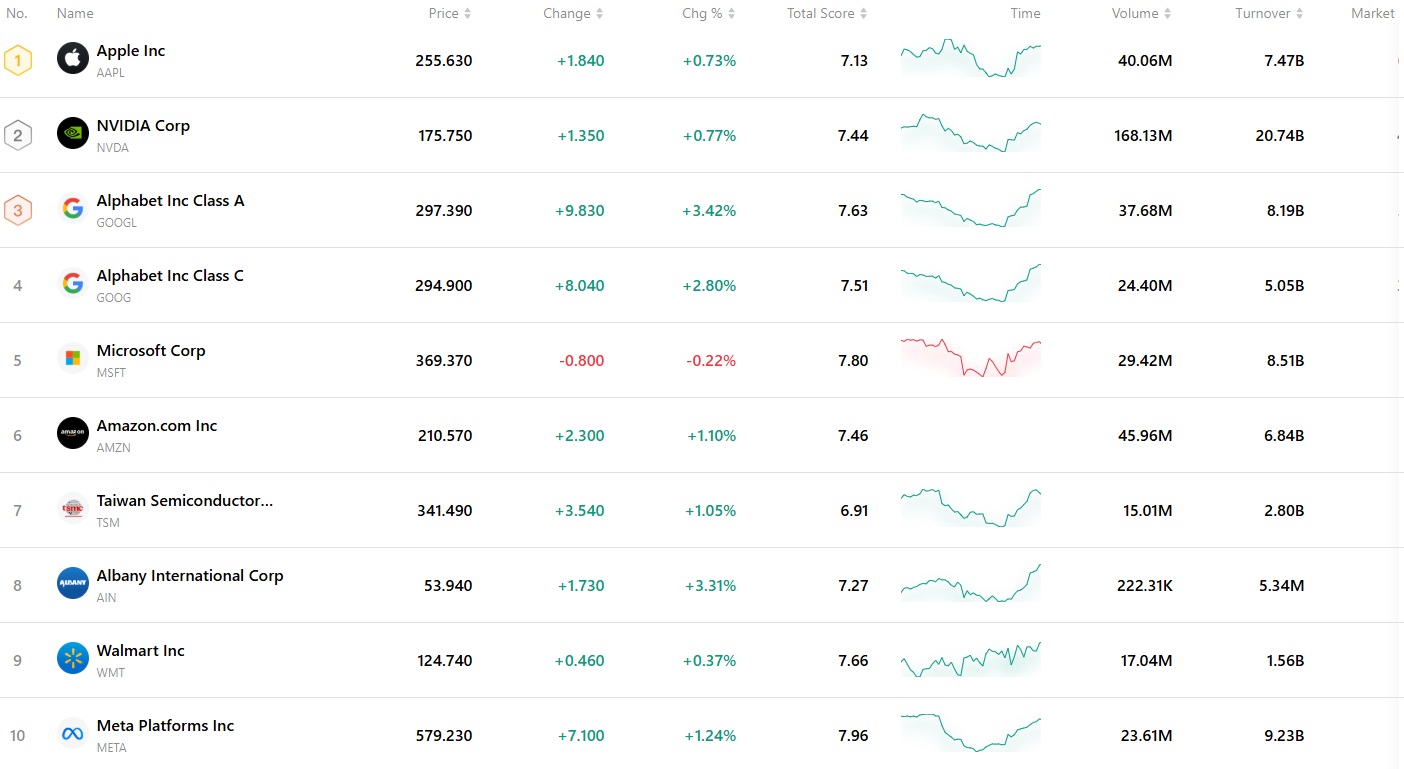Sort by Total Score column
1404x769 pixels.
click(827, 14)
